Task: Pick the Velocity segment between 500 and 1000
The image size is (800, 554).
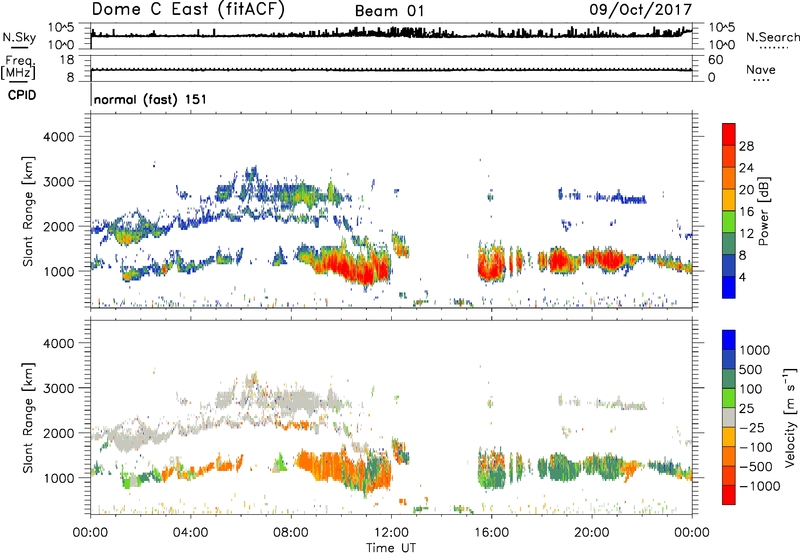Action: point(729,359)
